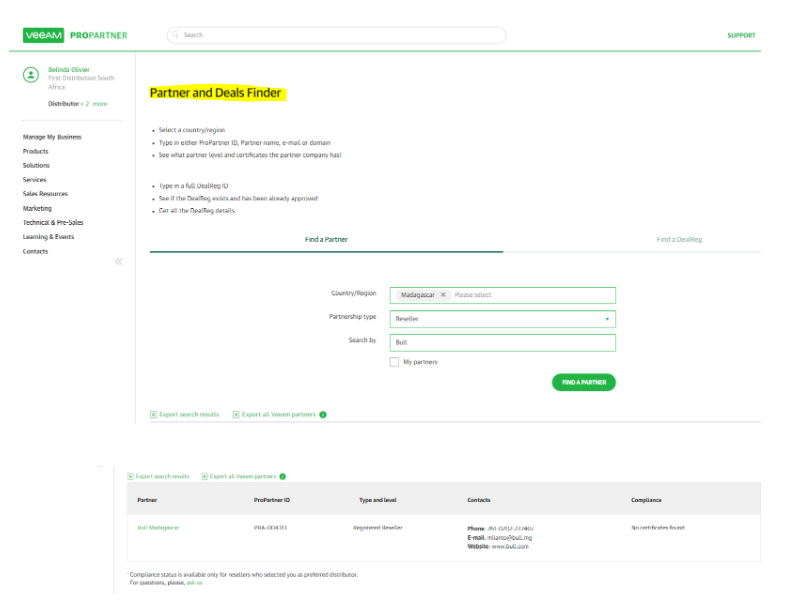Viewport: 789px width, 601px height.
Task: Open Technical & Pre-Sales menu item
Action: click(53, 222)
